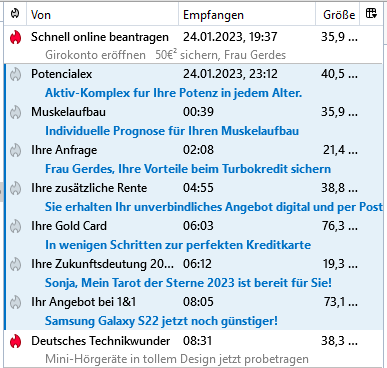
Task: Click received time 08:05
Action: (x=198, y=302)
